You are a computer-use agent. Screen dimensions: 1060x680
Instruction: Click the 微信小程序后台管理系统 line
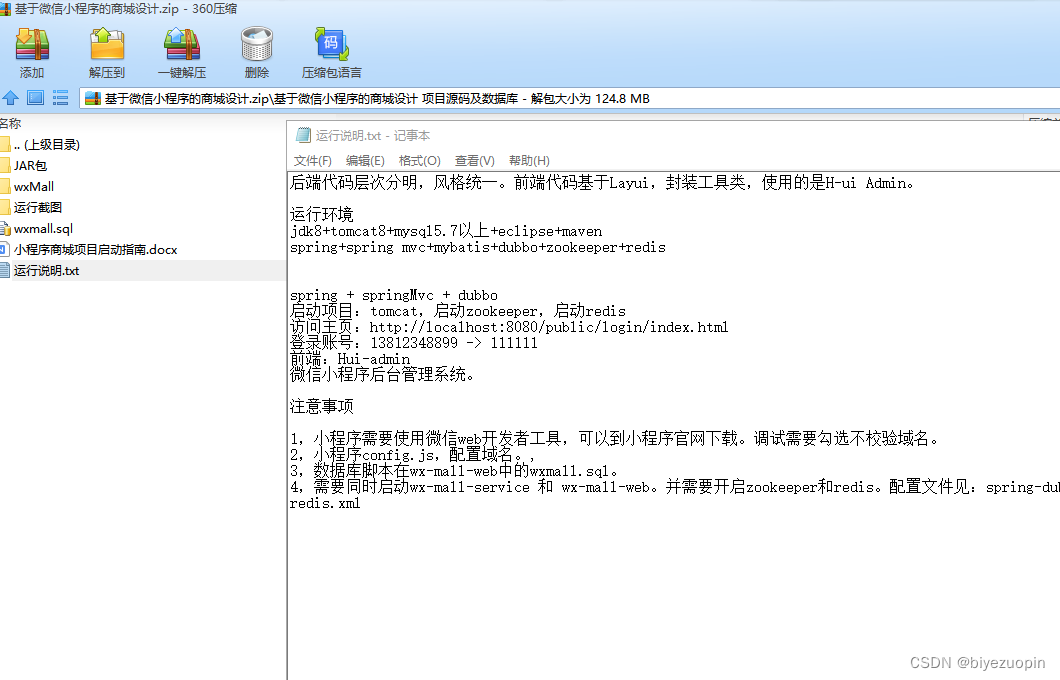click(x=382, y=374)
